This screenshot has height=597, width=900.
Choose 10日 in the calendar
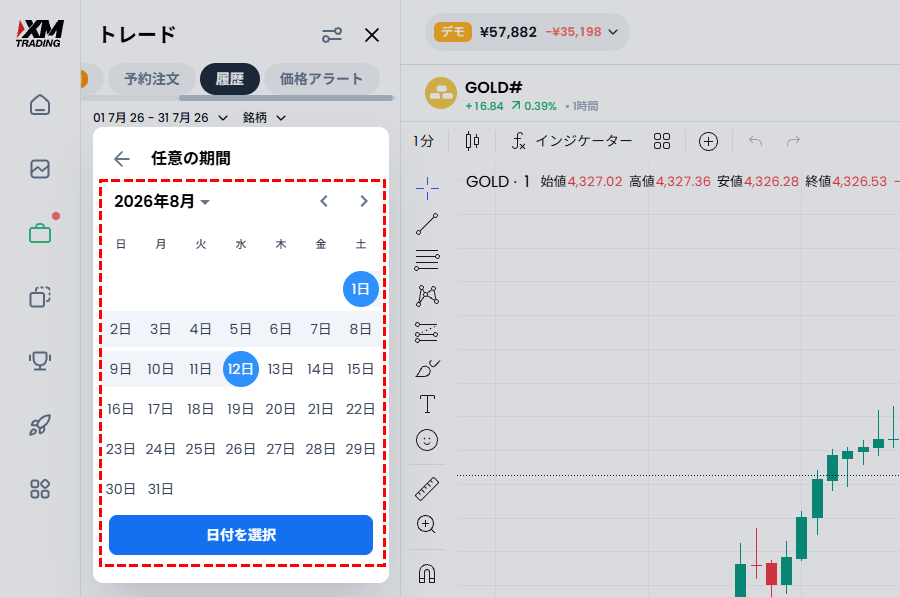point(160,369)
